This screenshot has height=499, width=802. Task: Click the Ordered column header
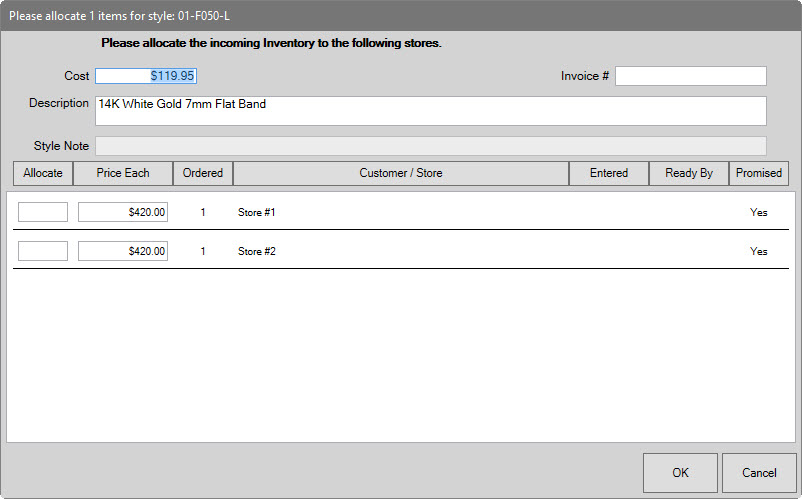click(x=203, y=173)
